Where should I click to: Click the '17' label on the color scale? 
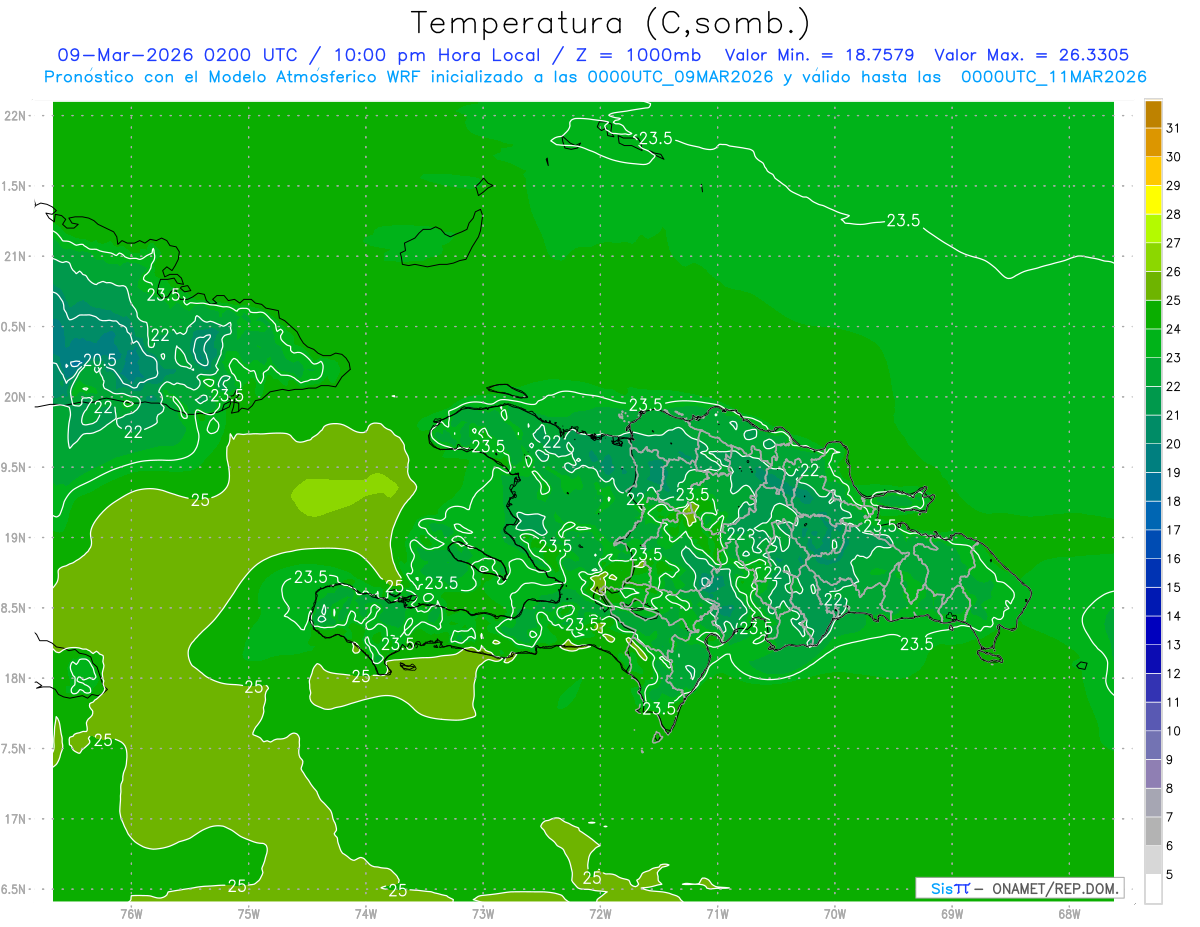click(1173, 530)
